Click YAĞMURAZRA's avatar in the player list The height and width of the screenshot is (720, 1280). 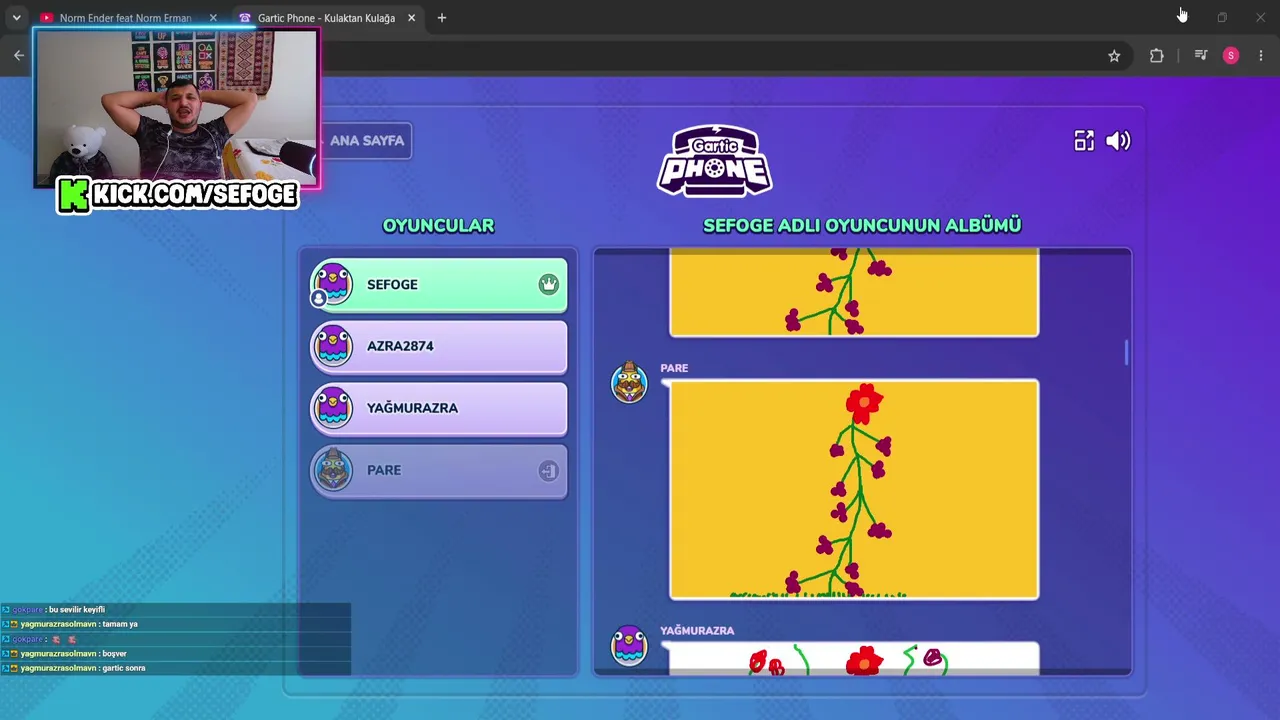coord(332,408)
